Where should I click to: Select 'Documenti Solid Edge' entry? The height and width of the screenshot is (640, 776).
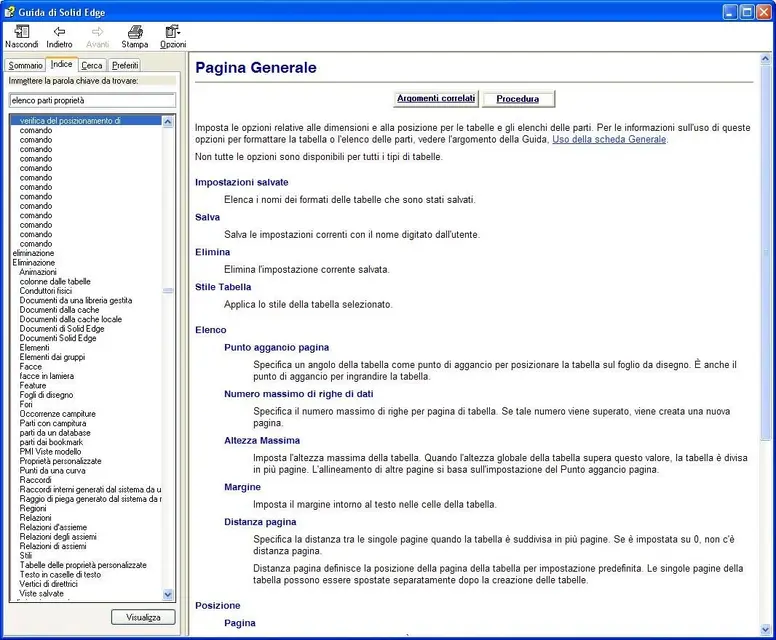(58, 338)
